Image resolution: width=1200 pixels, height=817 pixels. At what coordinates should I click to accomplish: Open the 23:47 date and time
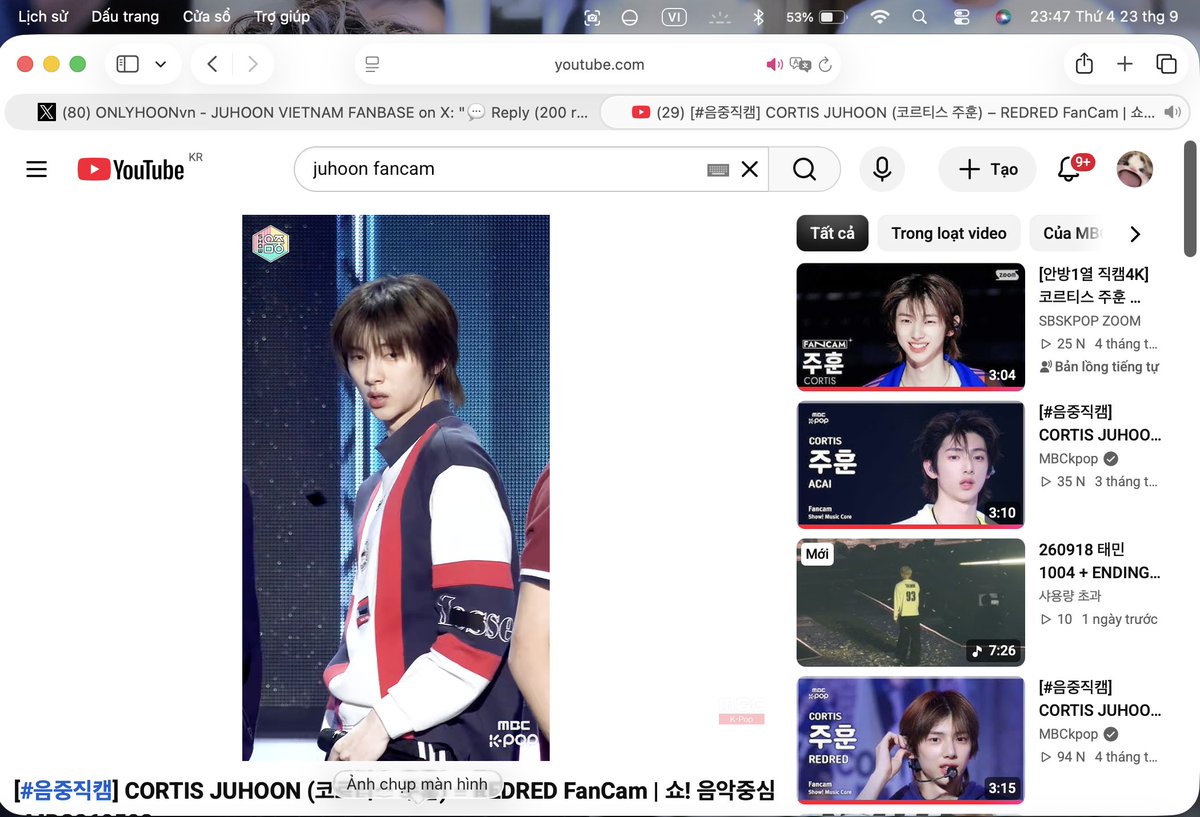pos(1104,17)
